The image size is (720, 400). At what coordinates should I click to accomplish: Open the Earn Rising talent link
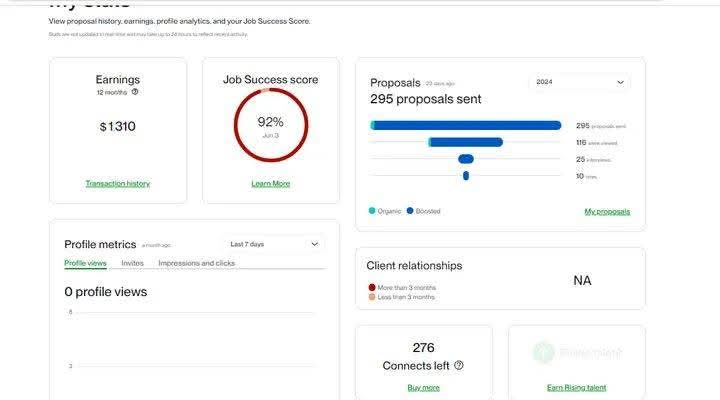576,388
